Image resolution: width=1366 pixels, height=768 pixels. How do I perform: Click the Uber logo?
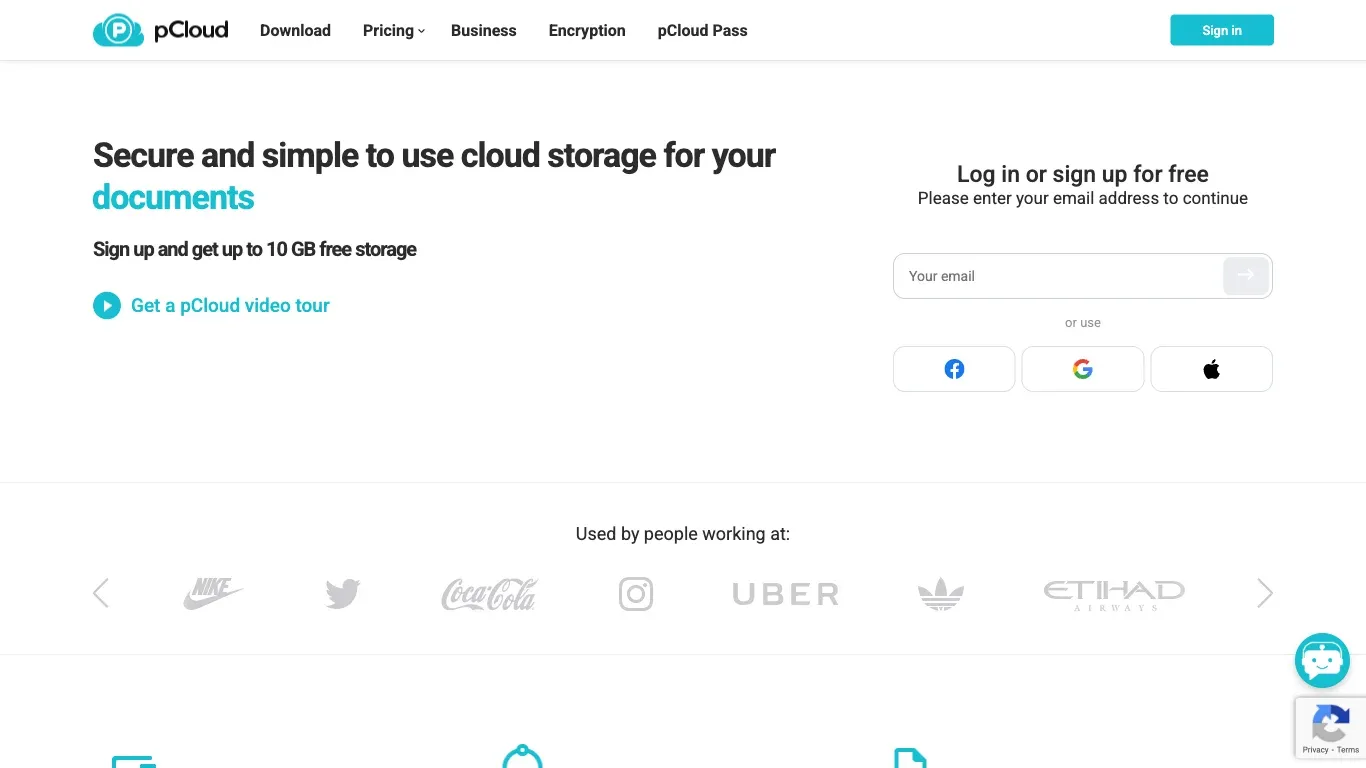tap(786, 595)
